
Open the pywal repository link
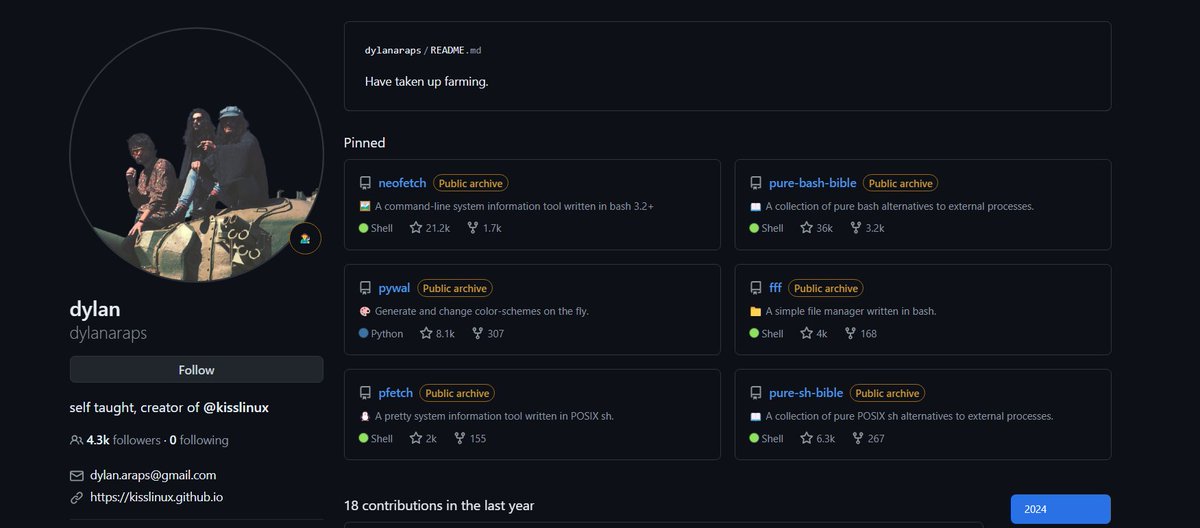click(394, 288)
